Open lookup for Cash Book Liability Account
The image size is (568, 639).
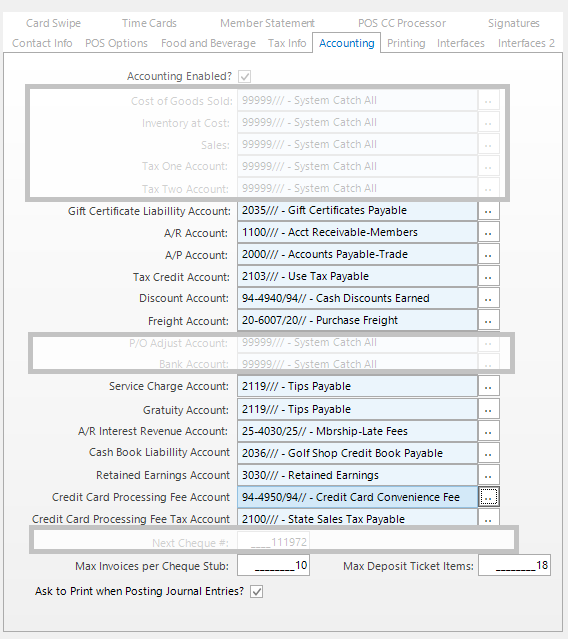[x=489, y=454]
